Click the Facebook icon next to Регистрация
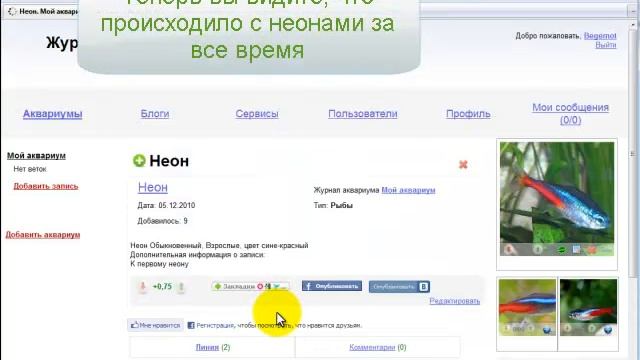The height and width of the screenshot is (360, 640). point(191,325)
